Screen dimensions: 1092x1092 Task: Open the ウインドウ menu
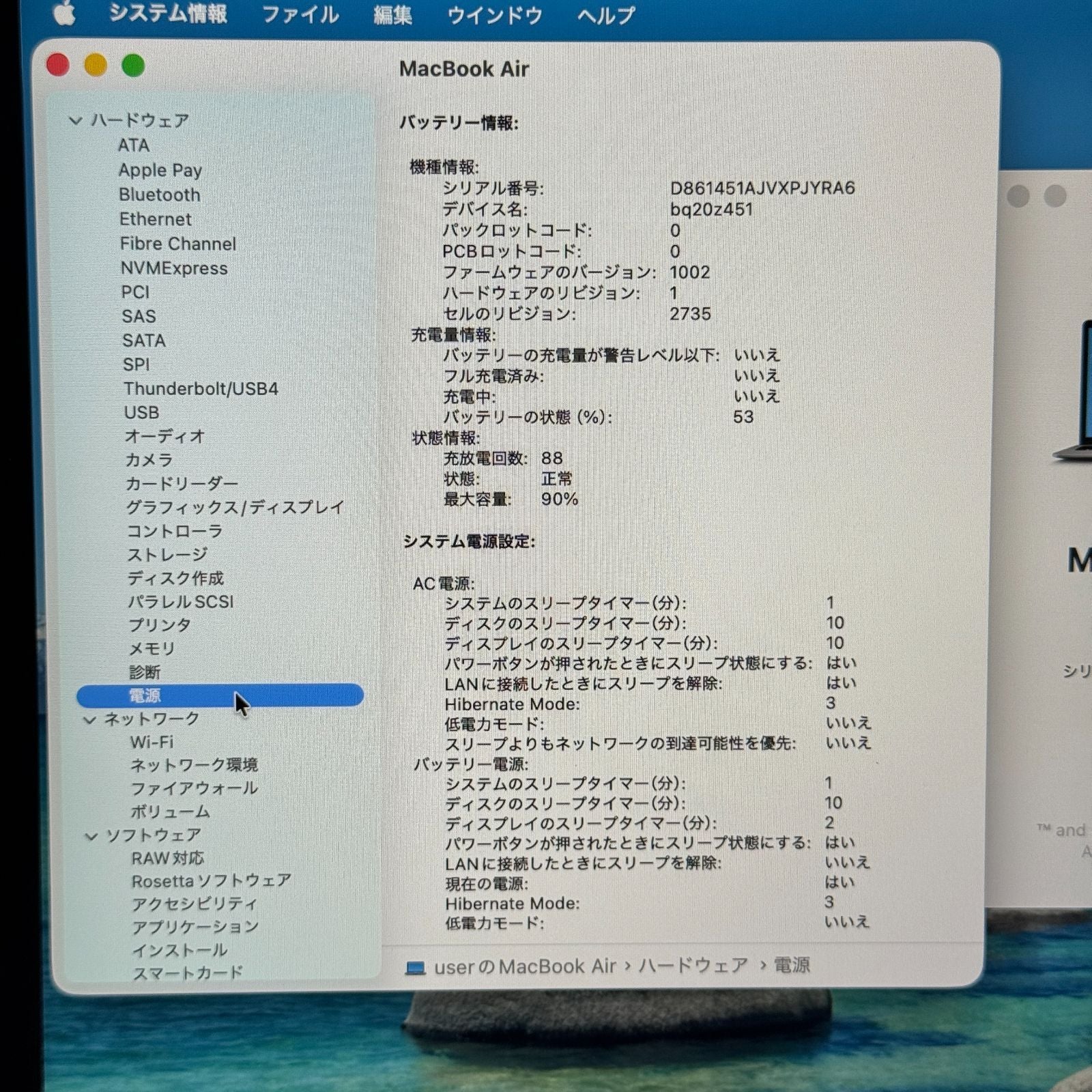(x=494, y=14)
